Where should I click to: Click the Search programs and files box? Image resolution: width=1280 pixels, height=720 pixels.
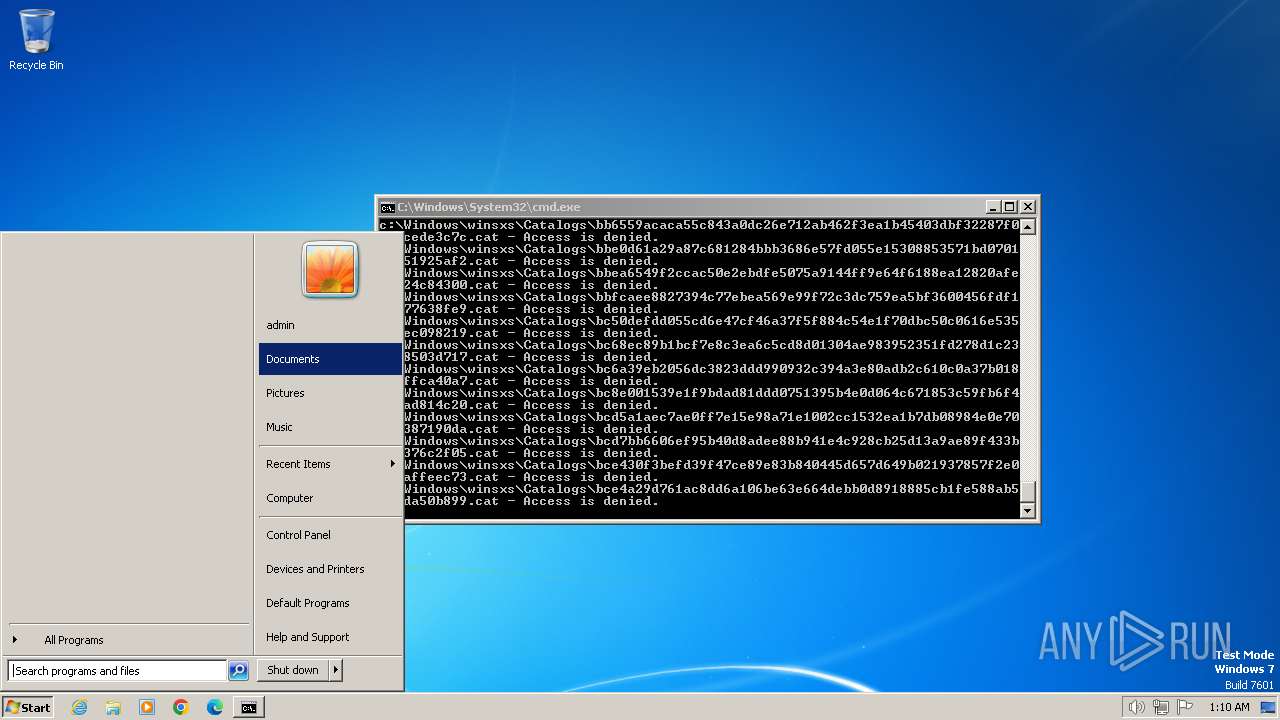point(117,671)
